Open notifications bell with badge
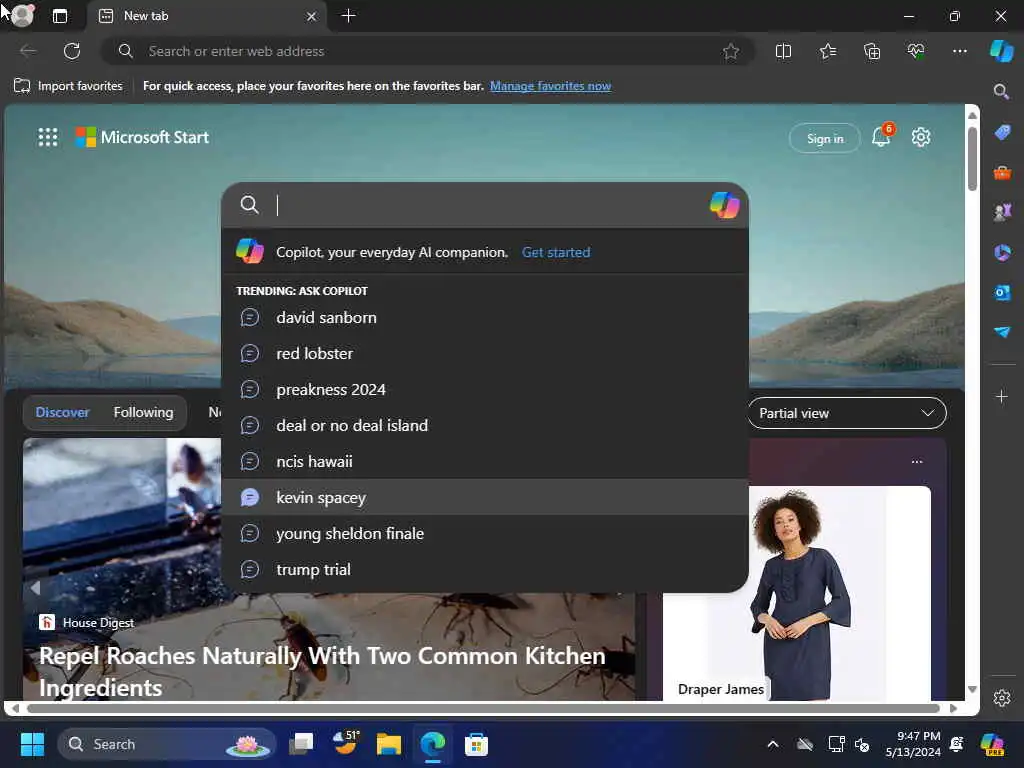Viewport: 1024px width, 768px height. (882, 136)
